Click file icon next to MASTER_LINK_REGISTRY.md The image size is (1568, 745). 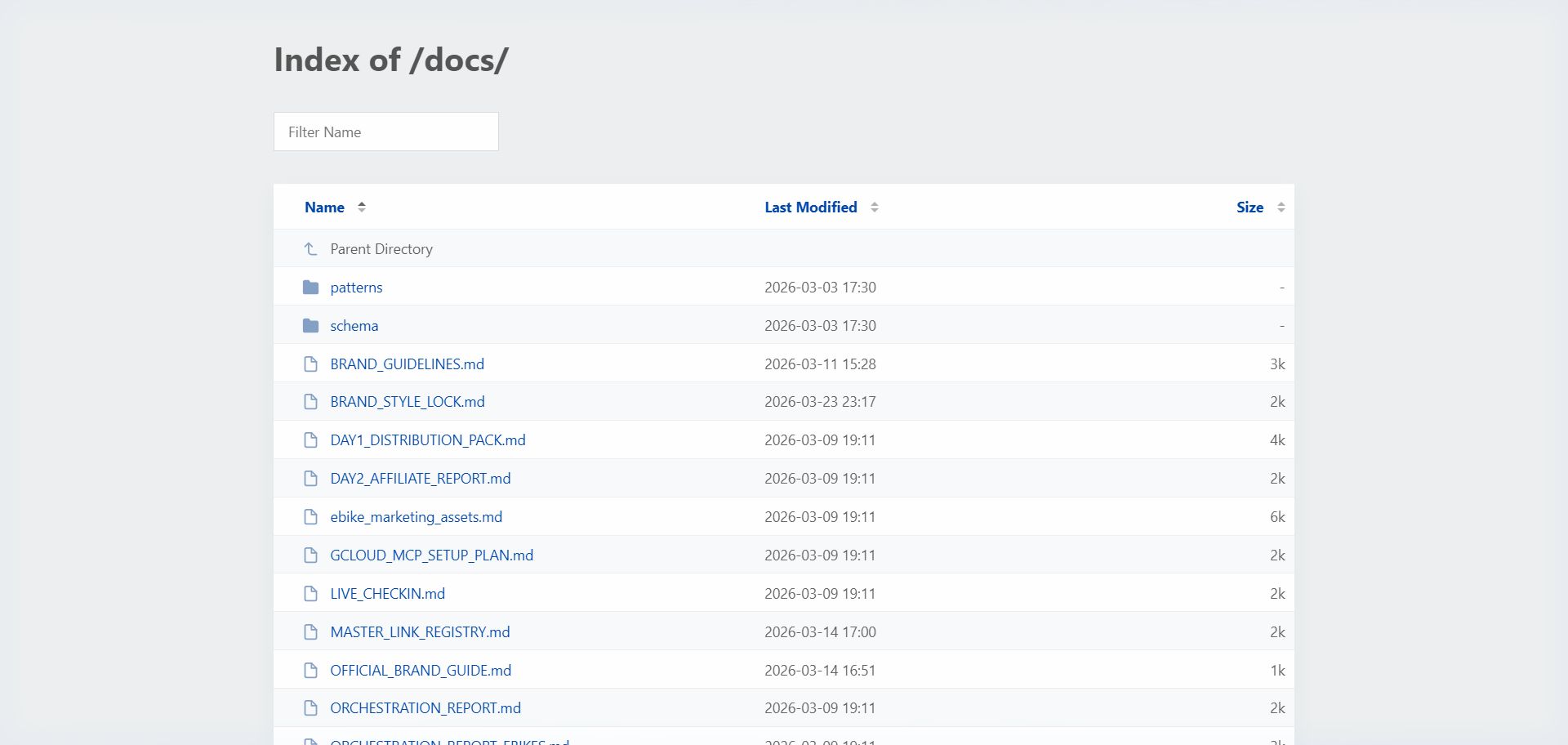click(x=310, y=632)
